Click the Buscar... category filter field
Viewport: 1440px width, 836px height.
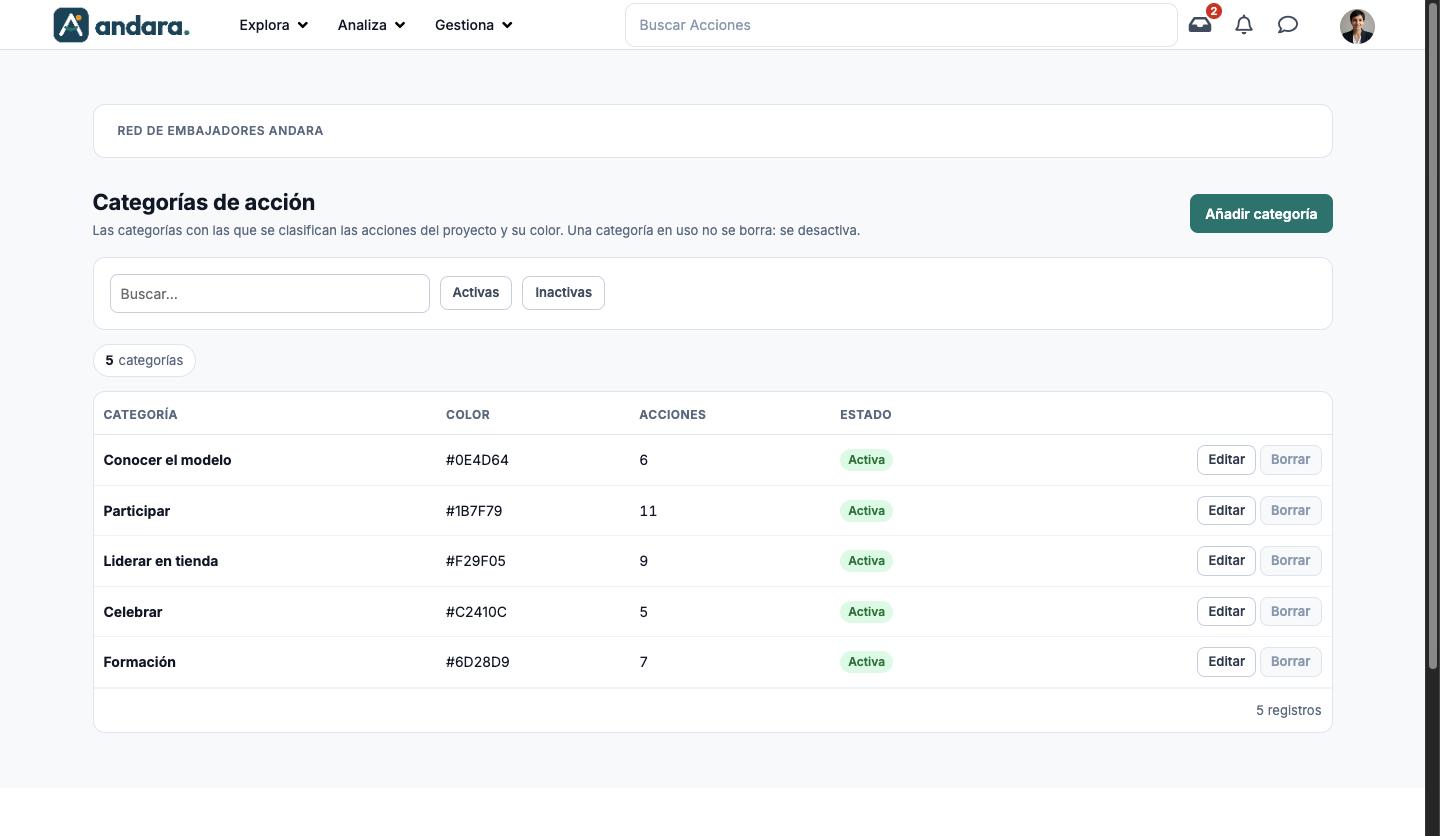tap(270, 293)
